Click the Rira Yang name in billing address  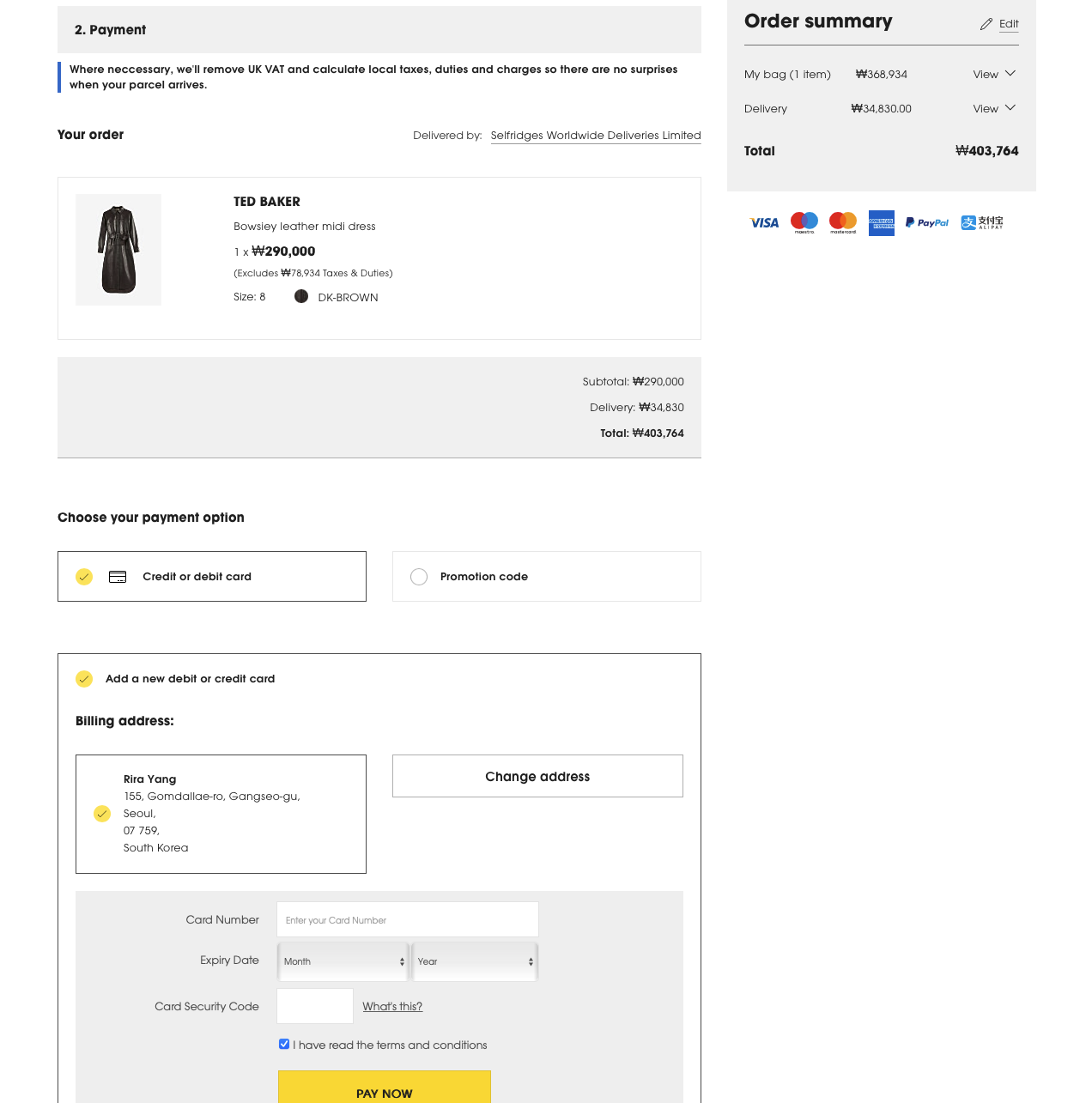150,779
